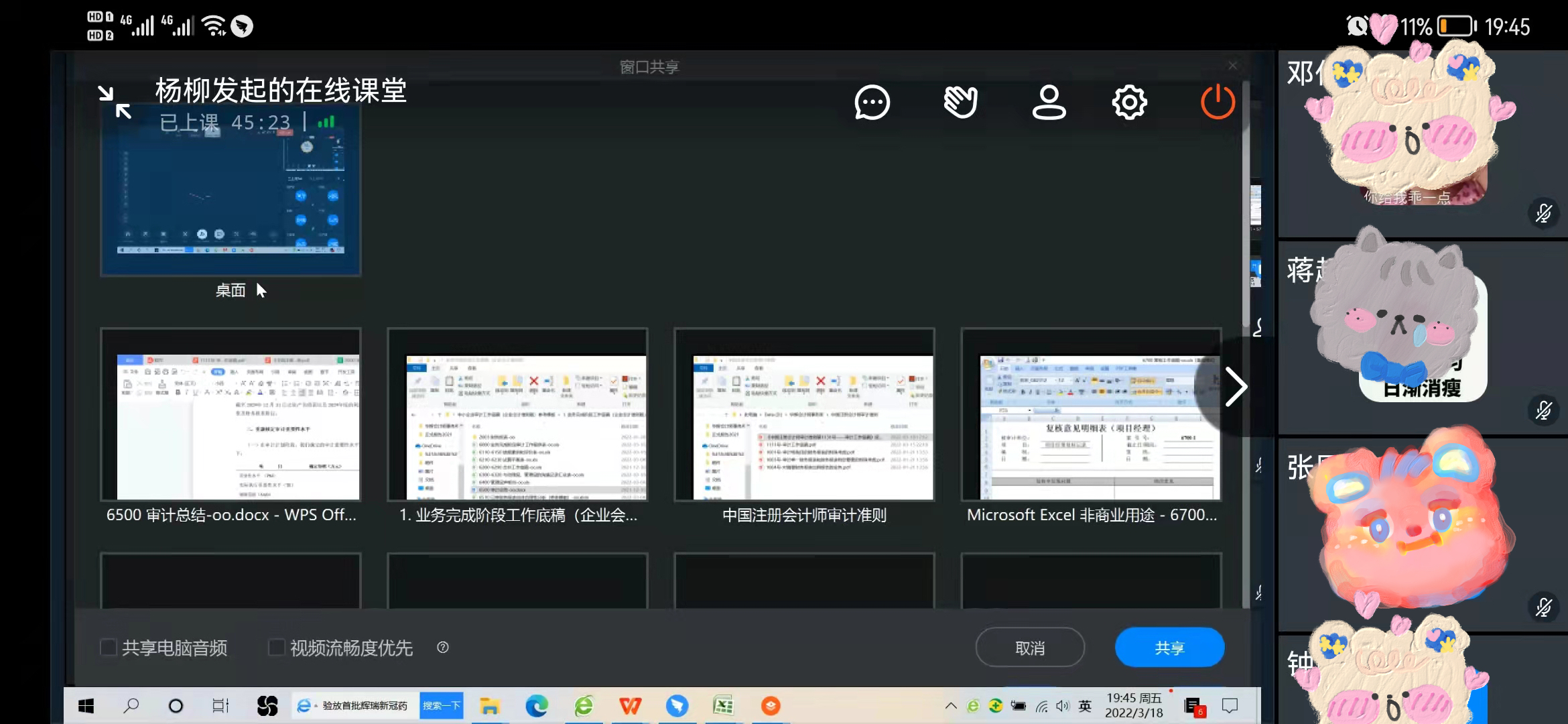Open classroom settings gear
The image size is (1568, 724).
click(x=1130, y=103)
